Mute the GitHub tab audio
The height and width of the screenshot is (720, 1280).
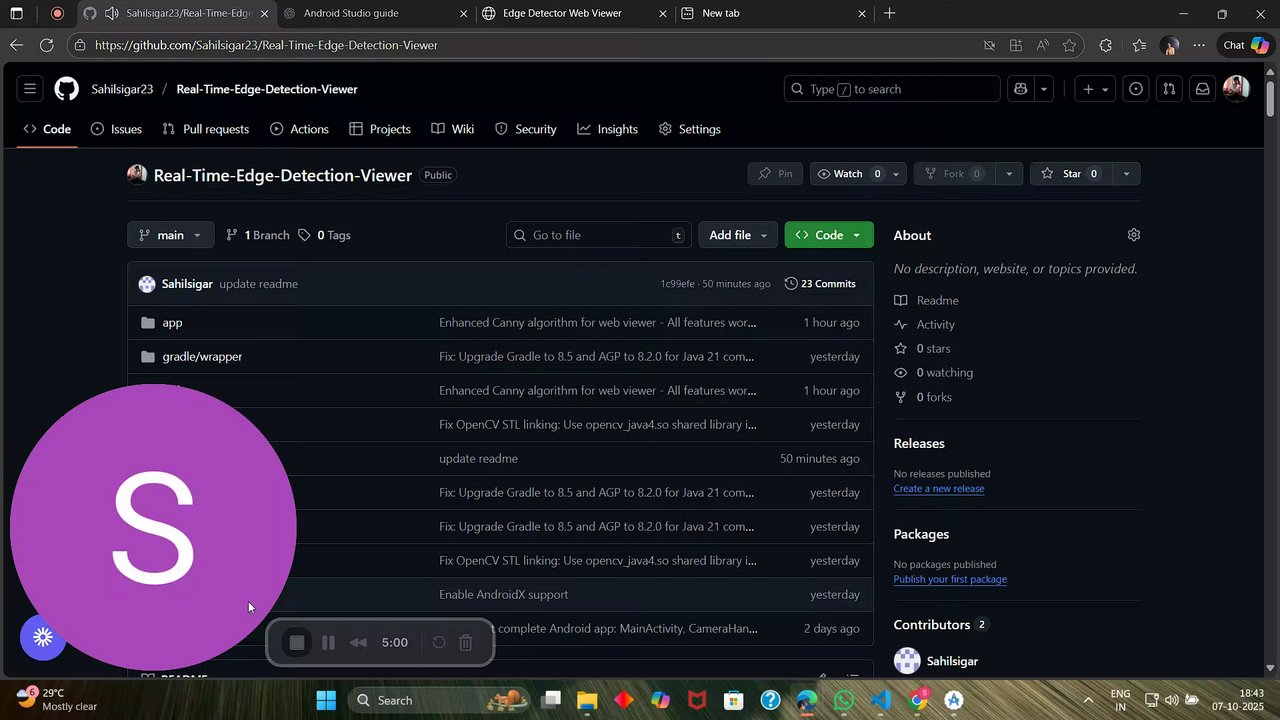tap(111, 13)
